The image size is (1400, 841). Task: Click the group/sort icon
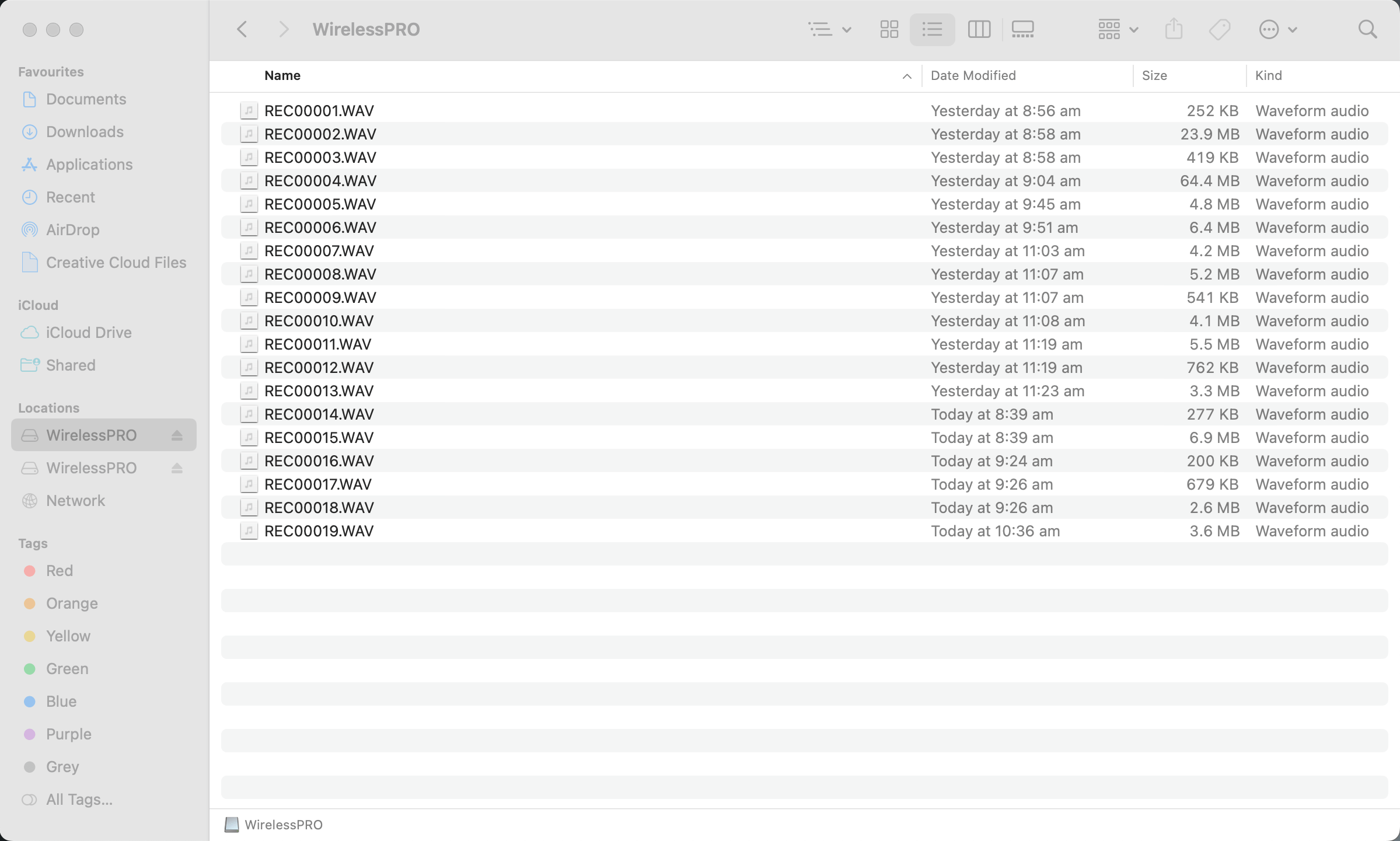click(x=1113, y=29)
